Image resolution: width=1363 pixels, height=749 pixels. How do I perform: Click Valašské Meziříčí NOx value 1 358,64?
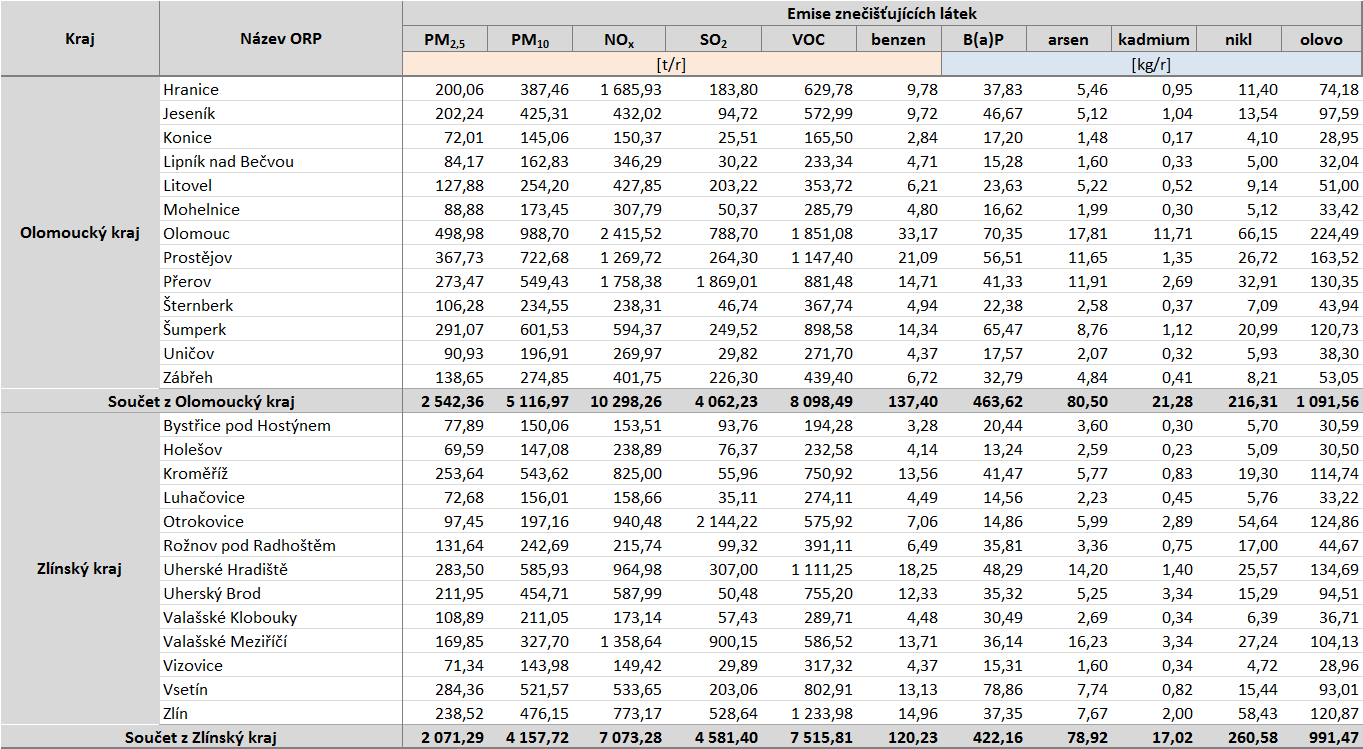point(631,641)
